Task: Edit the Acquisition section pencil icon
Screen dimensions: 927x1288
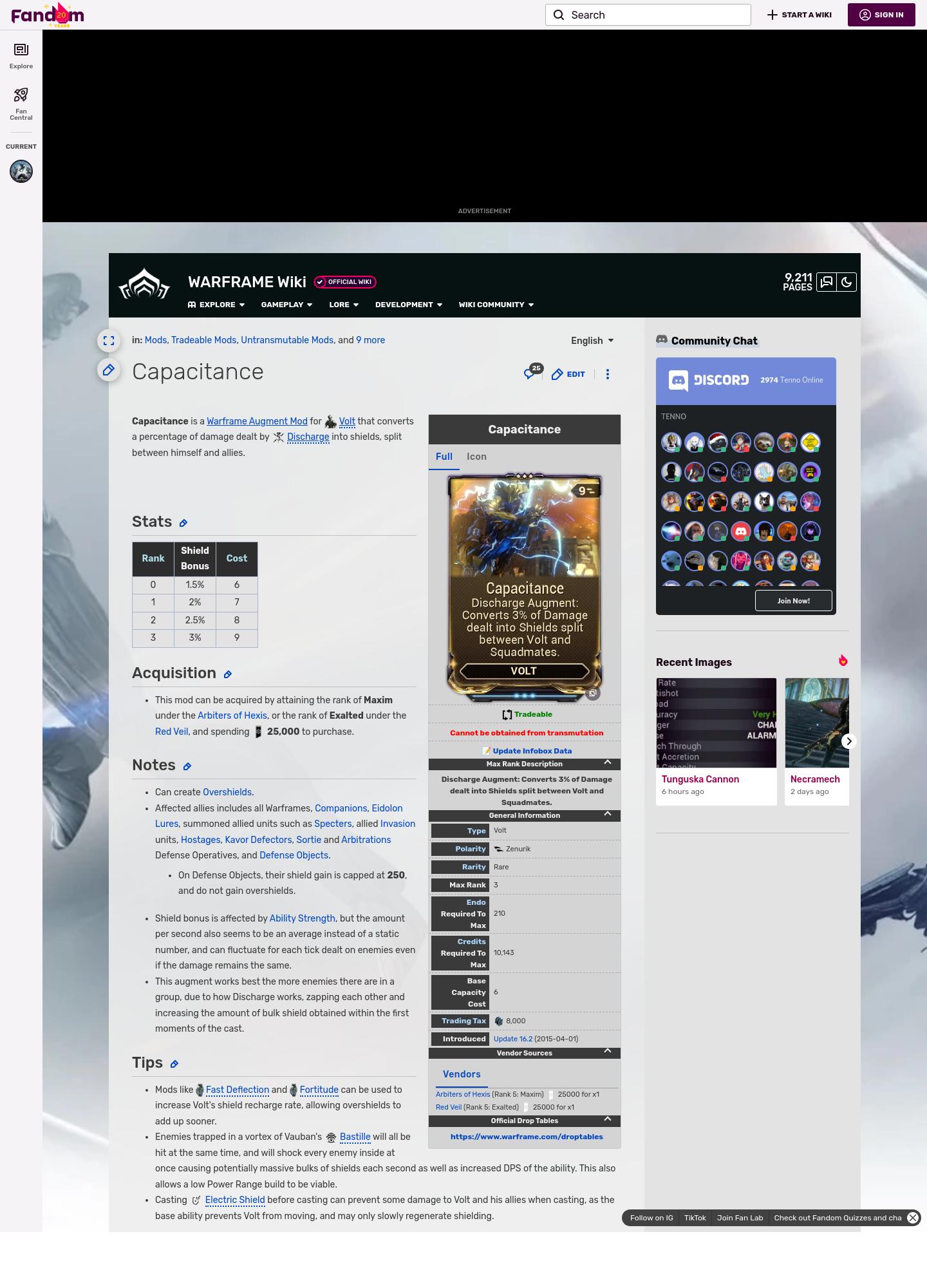Action: pos(228,674)
